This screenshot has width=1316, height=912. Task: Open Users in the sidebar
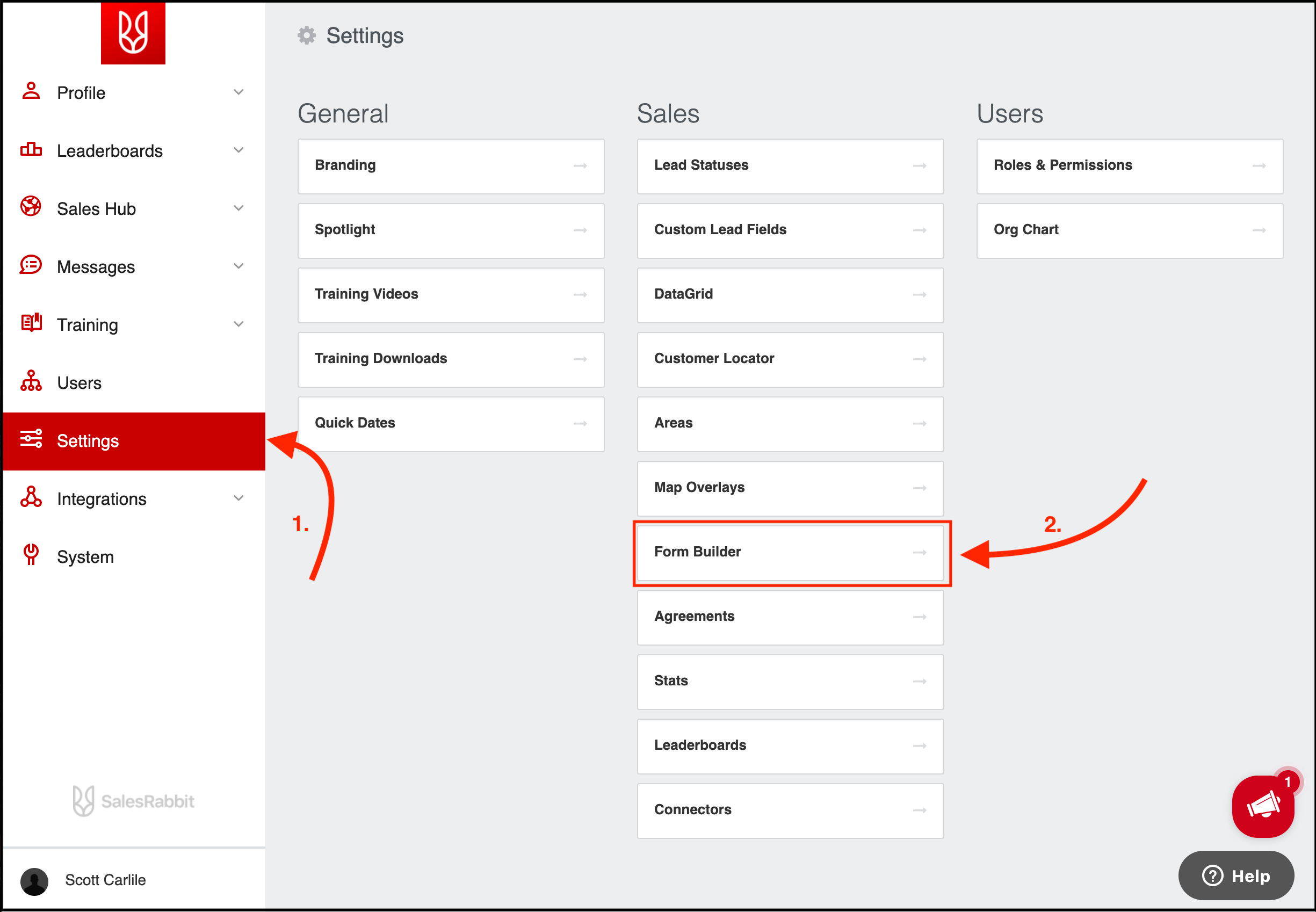pos(79,383)
